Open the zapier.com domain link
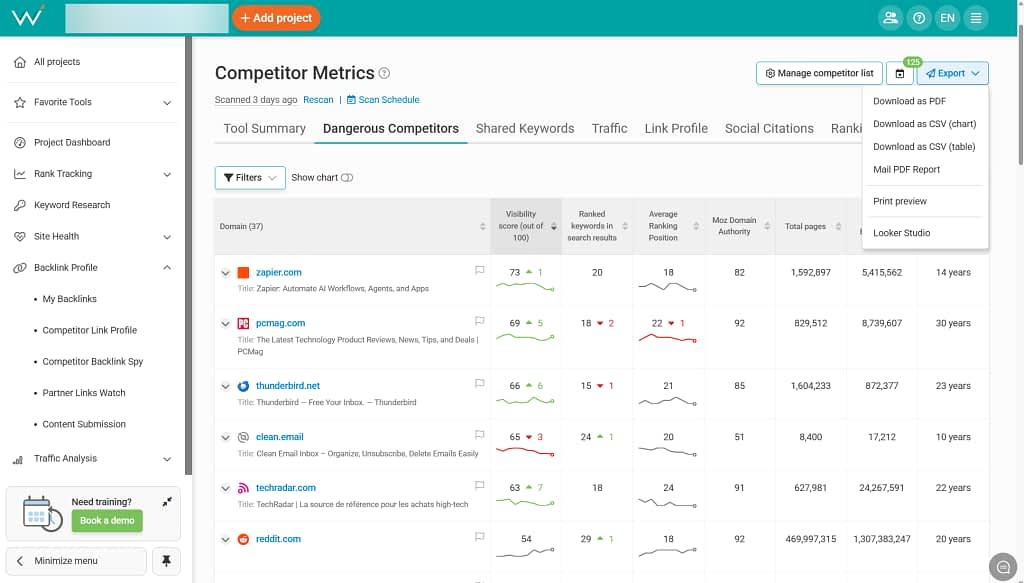This screenshot has height=583, width=1024. coord(279,273)
